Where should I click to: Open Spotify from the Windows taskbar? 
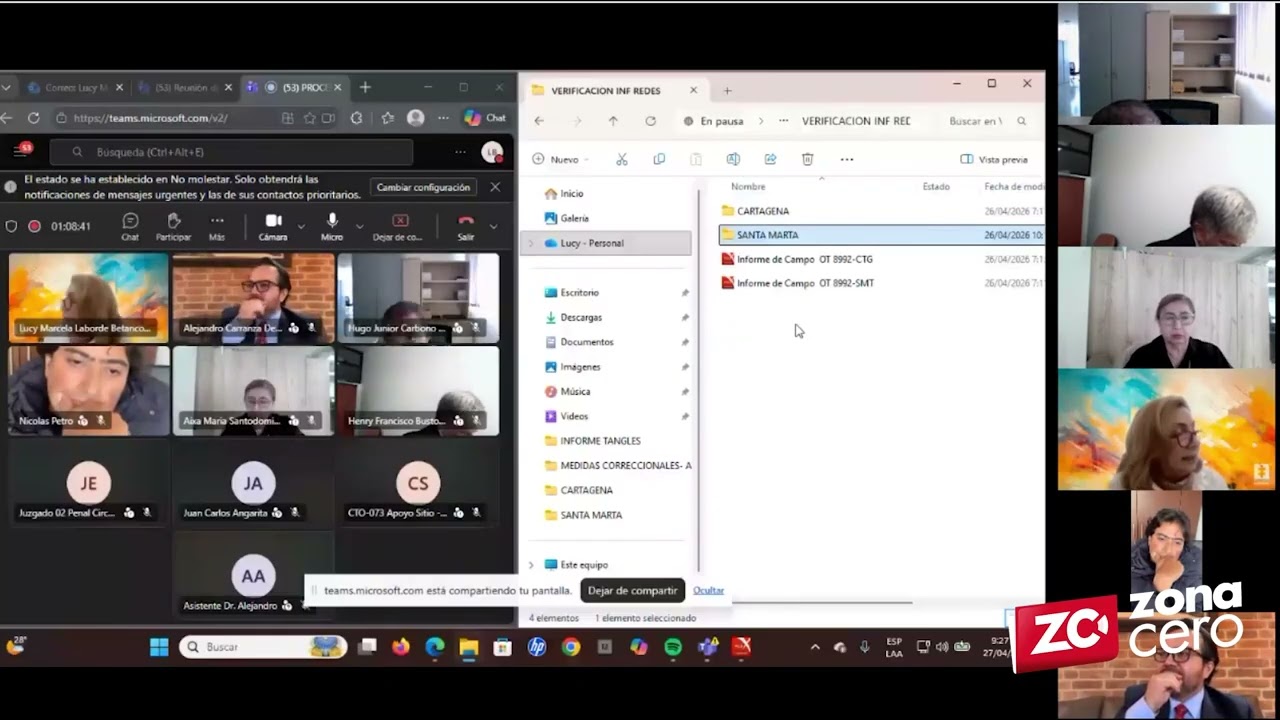(673, 647)
